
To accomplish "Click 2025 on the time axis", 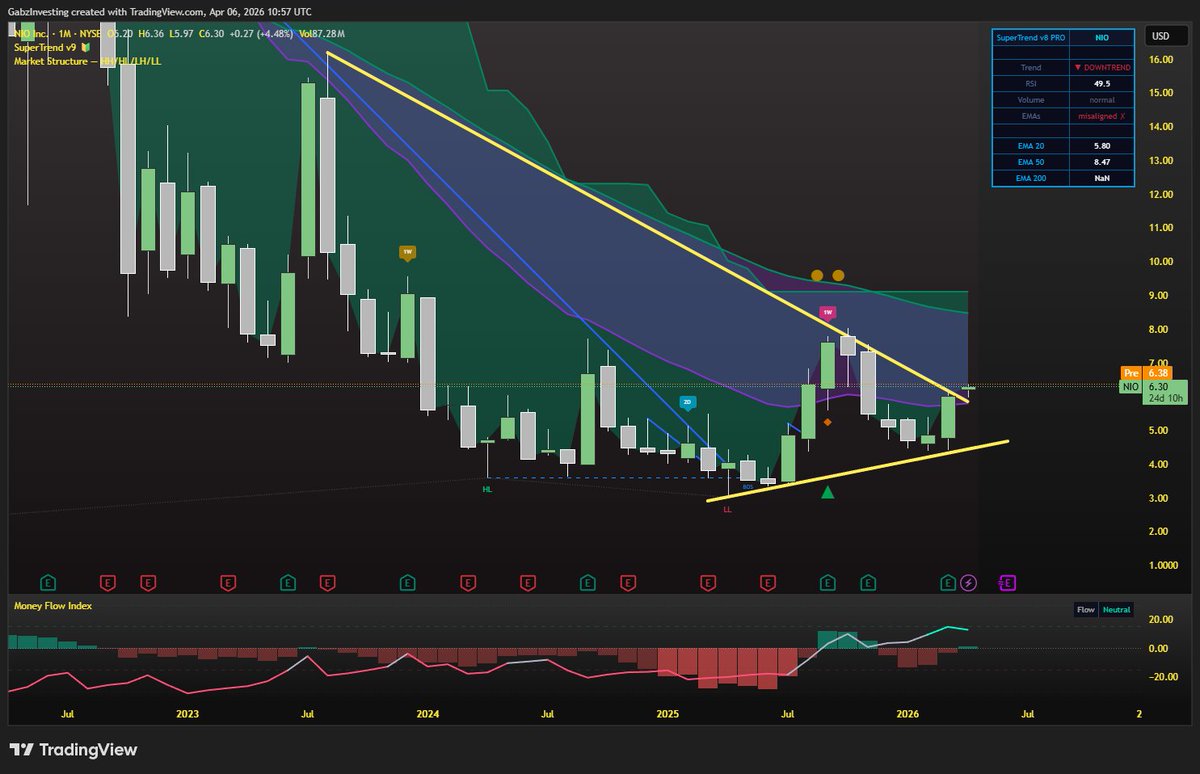I will (668, 714).
